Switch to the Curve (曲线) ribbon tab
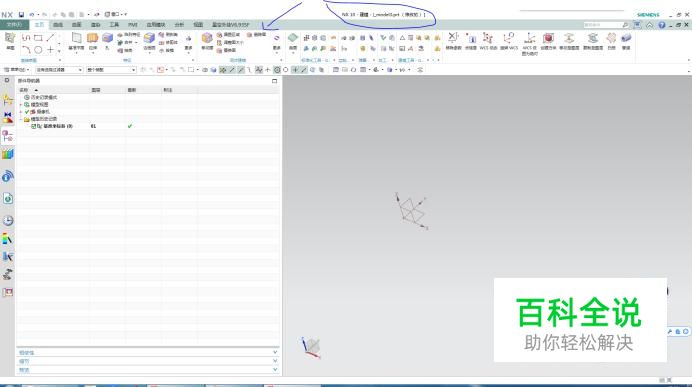692x387 pixels. pyautogui.click(x=58, y=25)
